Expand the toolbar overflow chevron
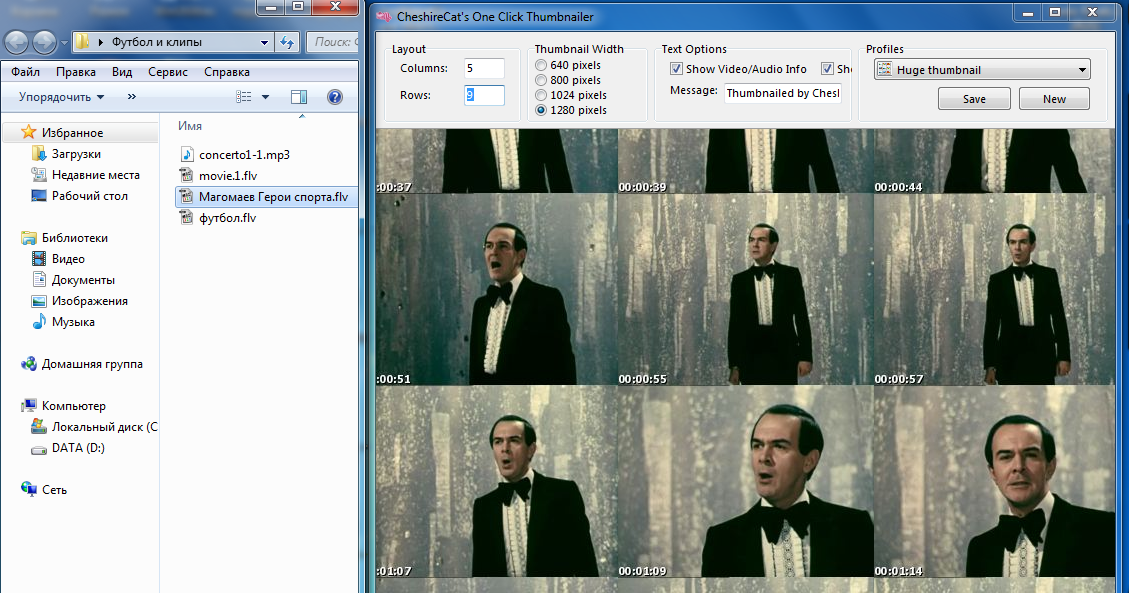 [132, 96]
